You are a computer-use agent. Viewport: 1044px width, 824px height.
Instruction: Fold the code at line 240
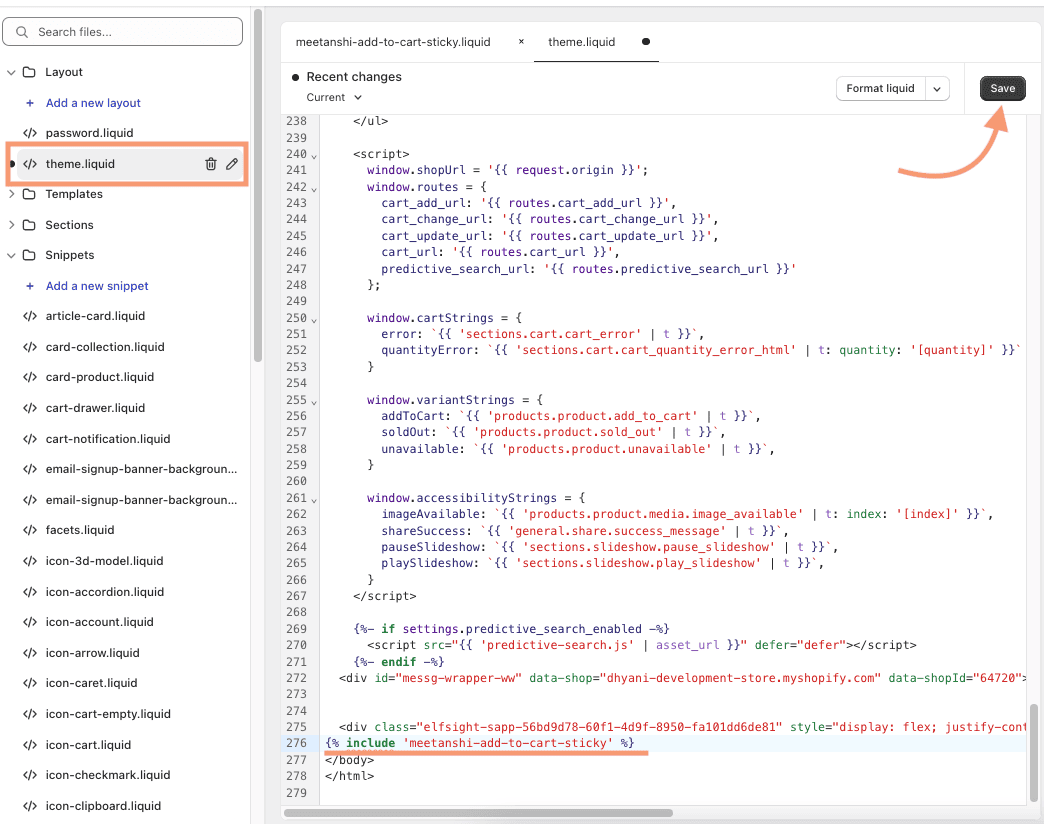coord(314,156)
